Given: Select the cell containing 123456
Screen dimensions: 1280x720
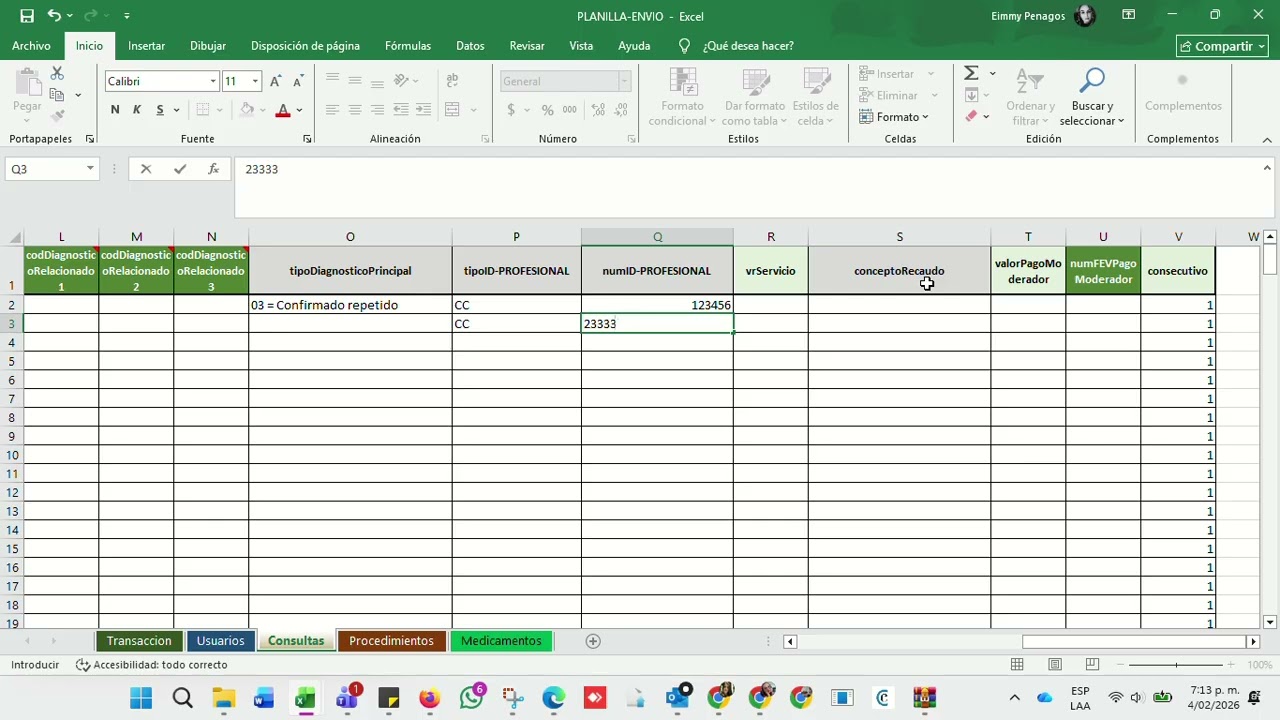Looking at the screenshot, I should pyautogui.click(x=657, y=305).
